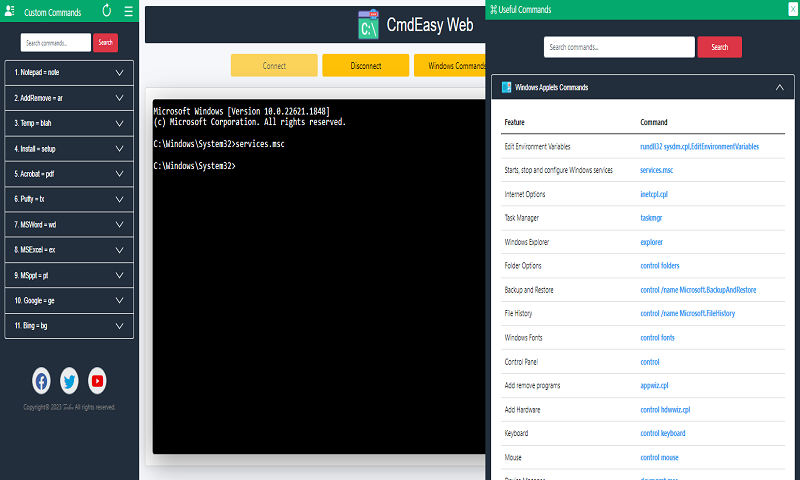Focus the Custom Commands search field

(56, 42)
